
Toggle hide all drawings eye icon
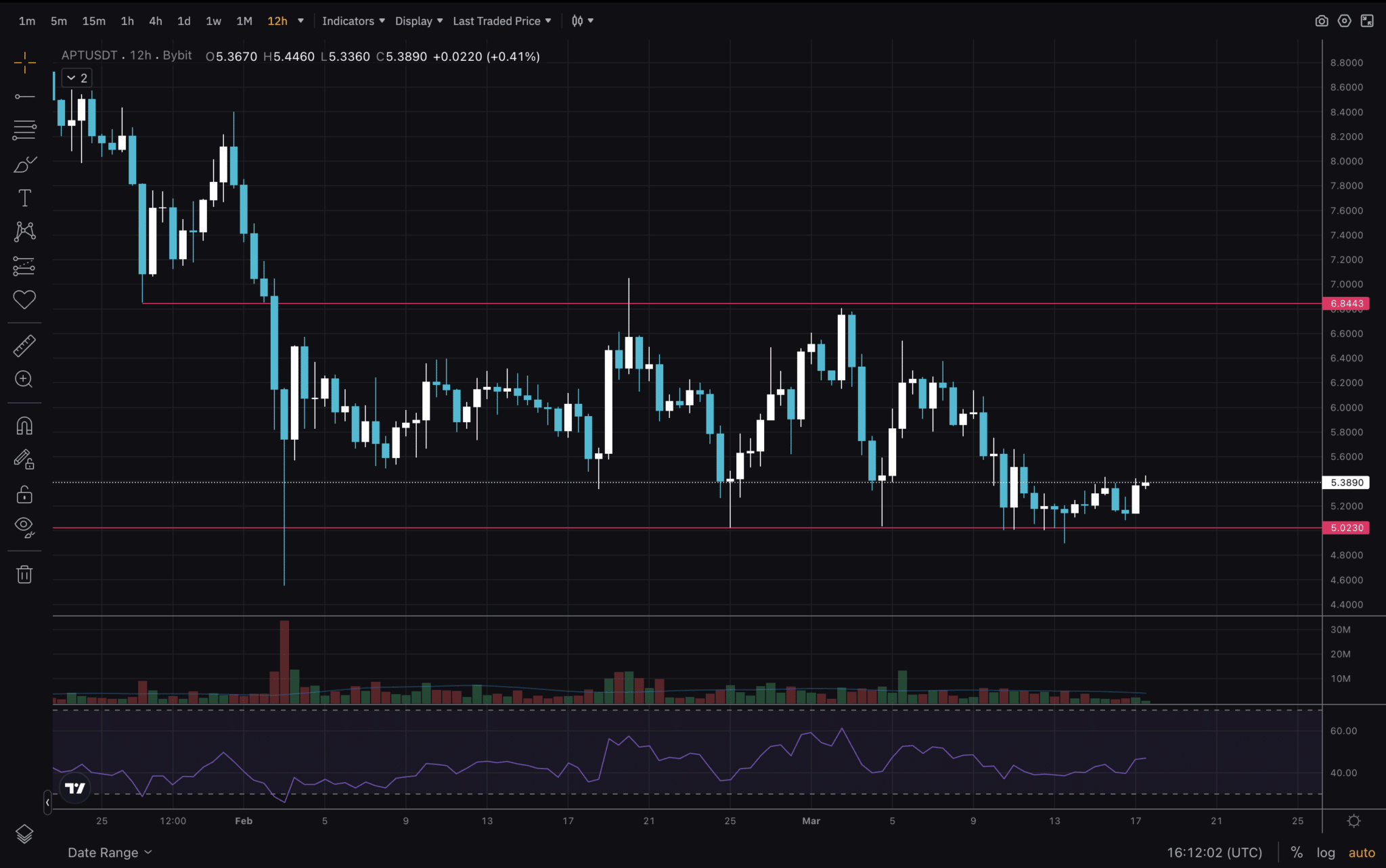click(x=24, y=527)
